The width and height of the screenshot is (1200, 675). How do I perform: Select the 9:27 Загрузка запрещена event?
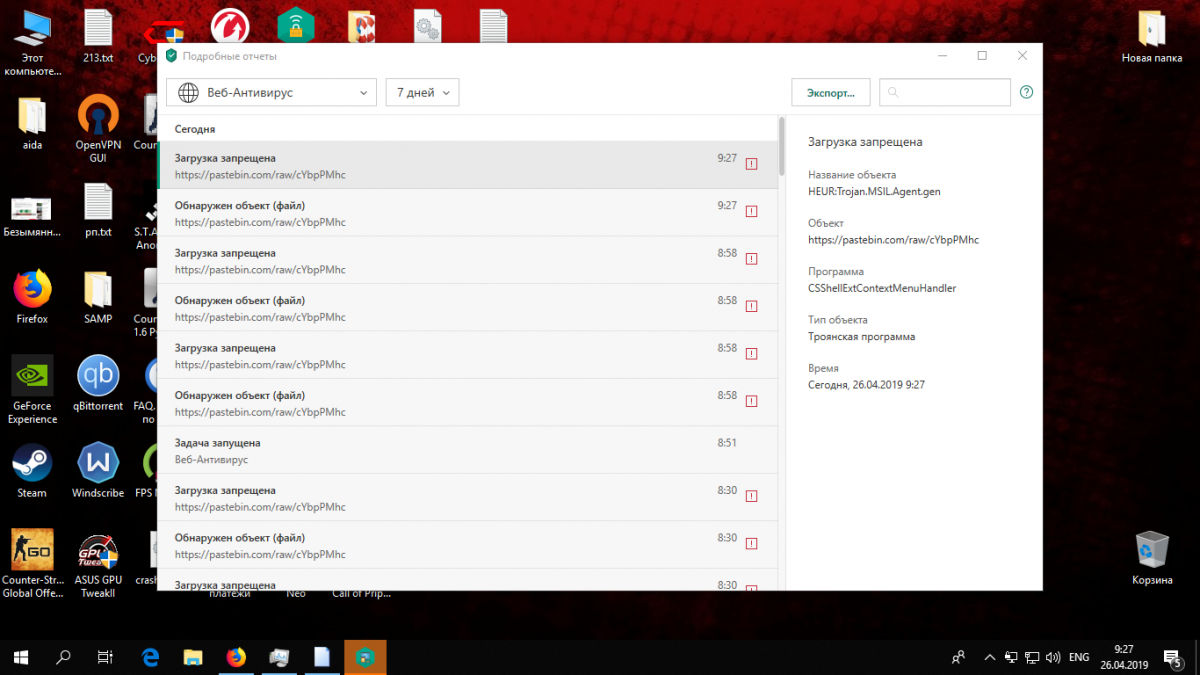(x=467, y=165)
